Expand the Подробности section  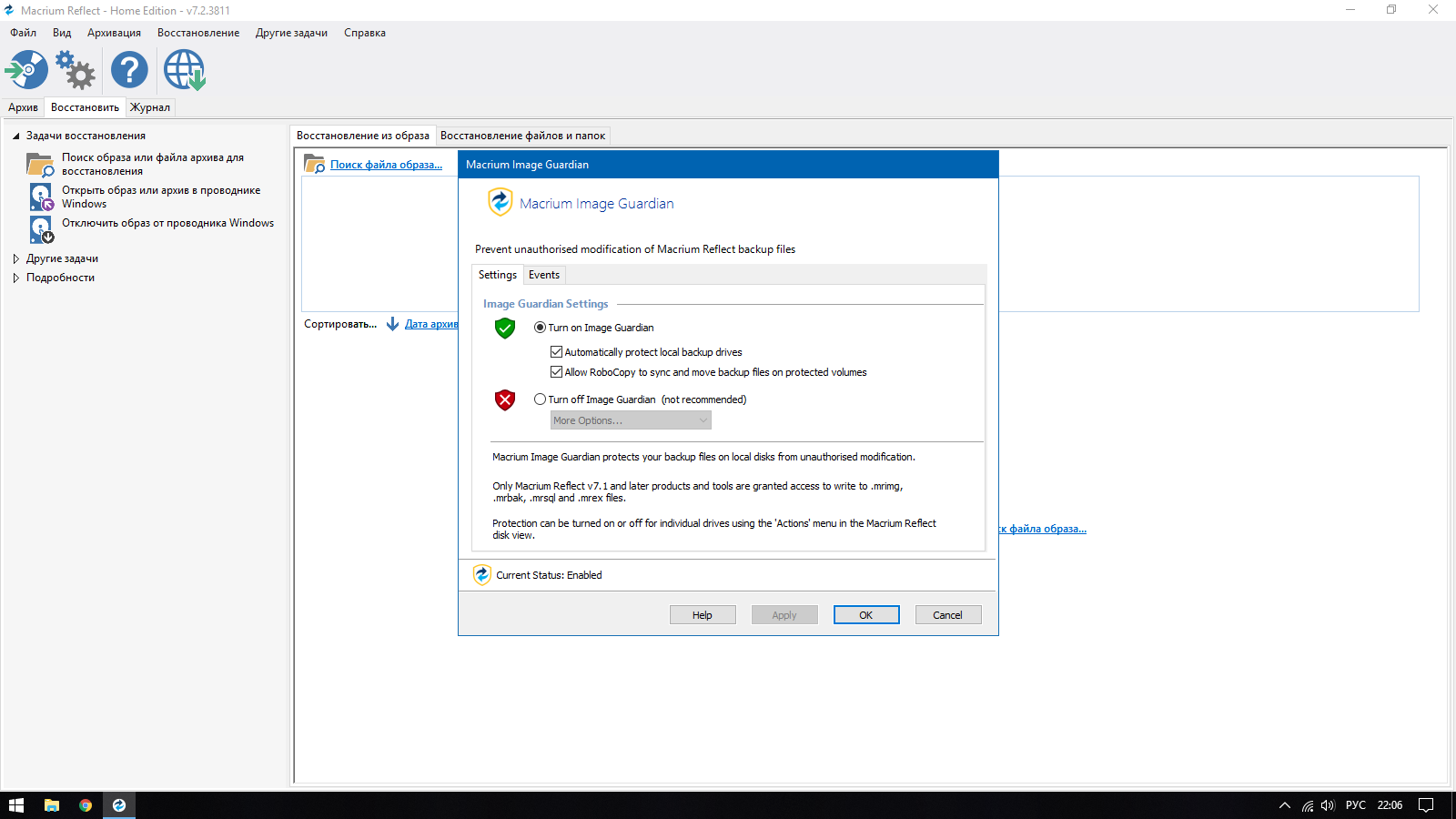coord(16,278)
